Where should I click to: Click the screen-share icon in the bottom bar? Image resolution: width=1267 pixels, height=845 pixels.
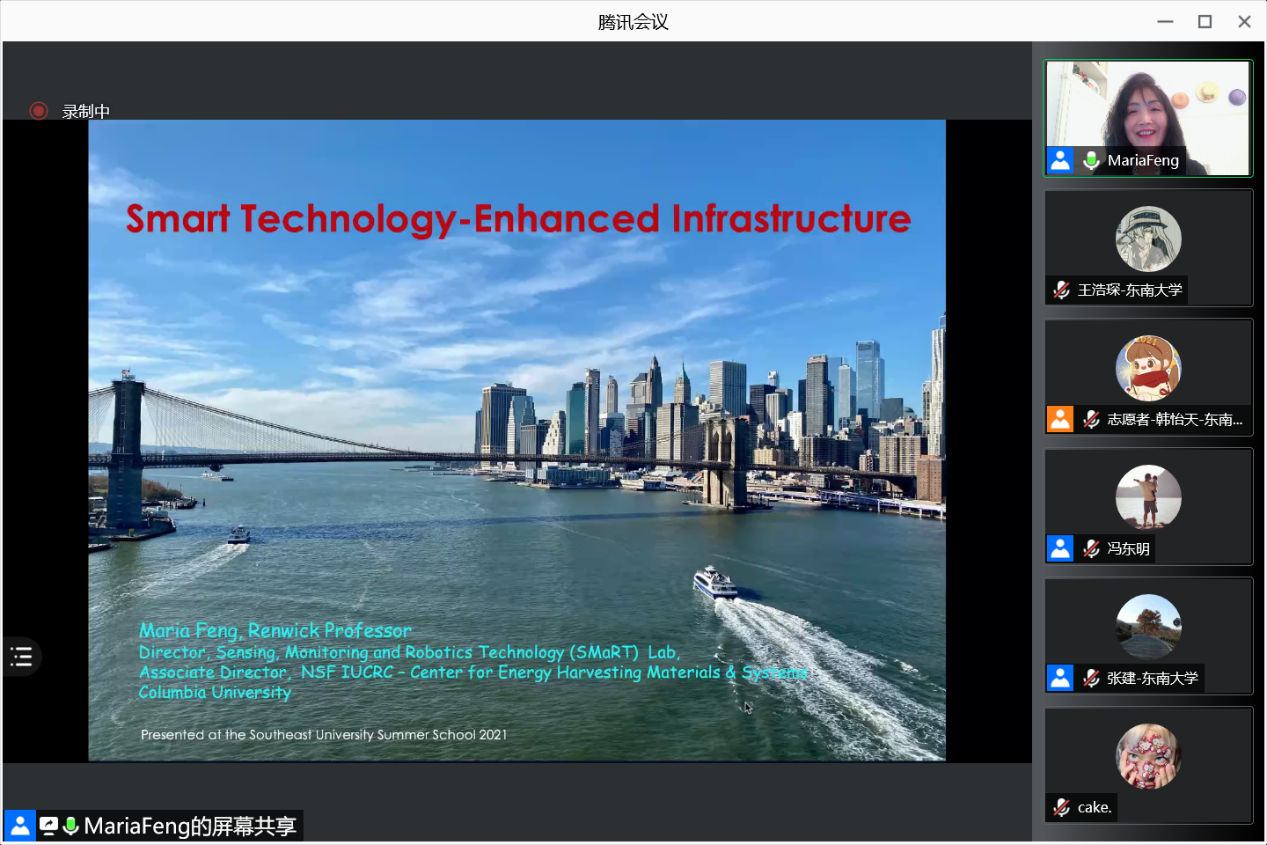pos(49,826)
